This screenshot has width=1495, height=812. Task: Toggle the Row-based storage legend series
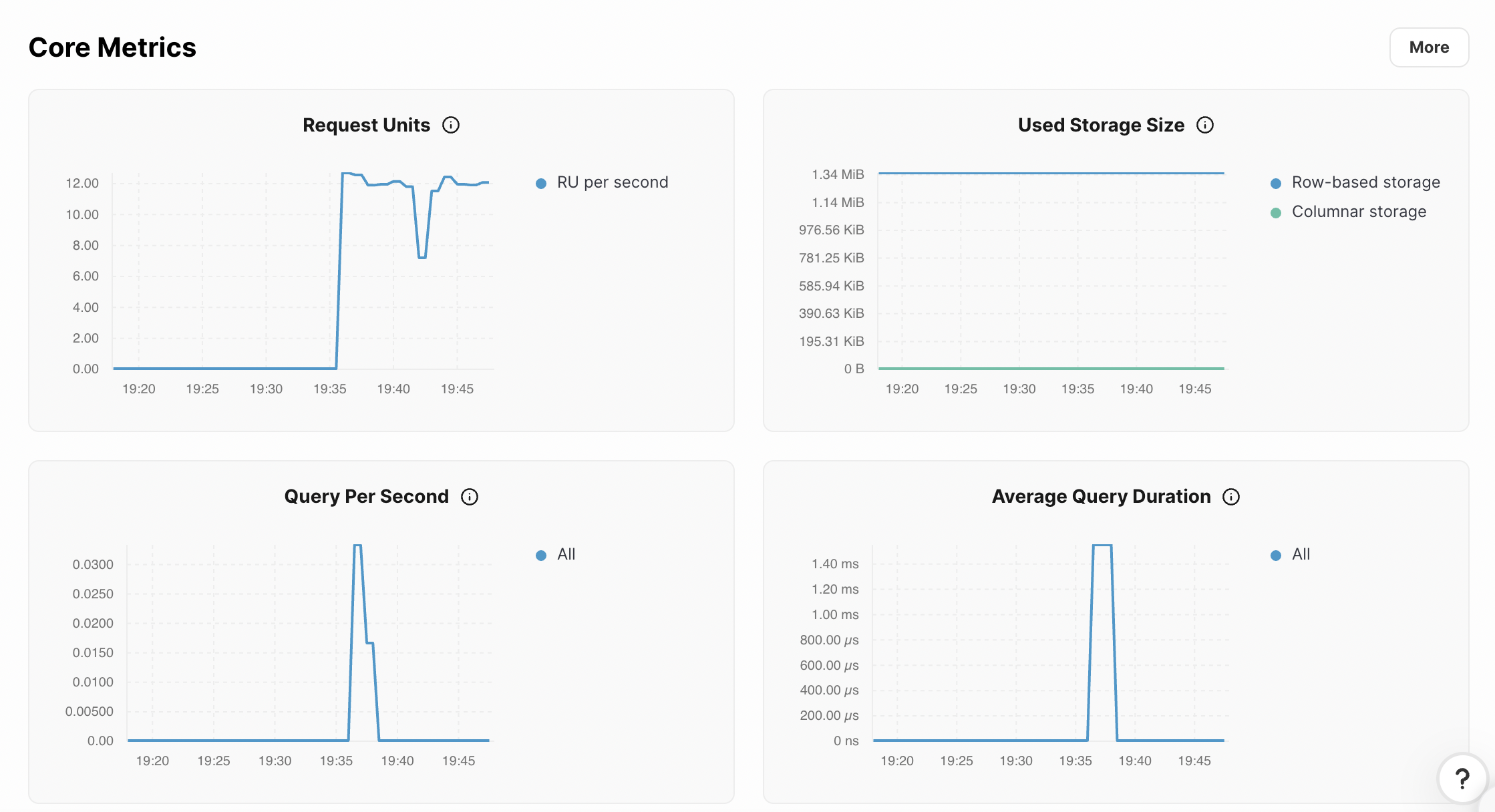point(1365,182)
